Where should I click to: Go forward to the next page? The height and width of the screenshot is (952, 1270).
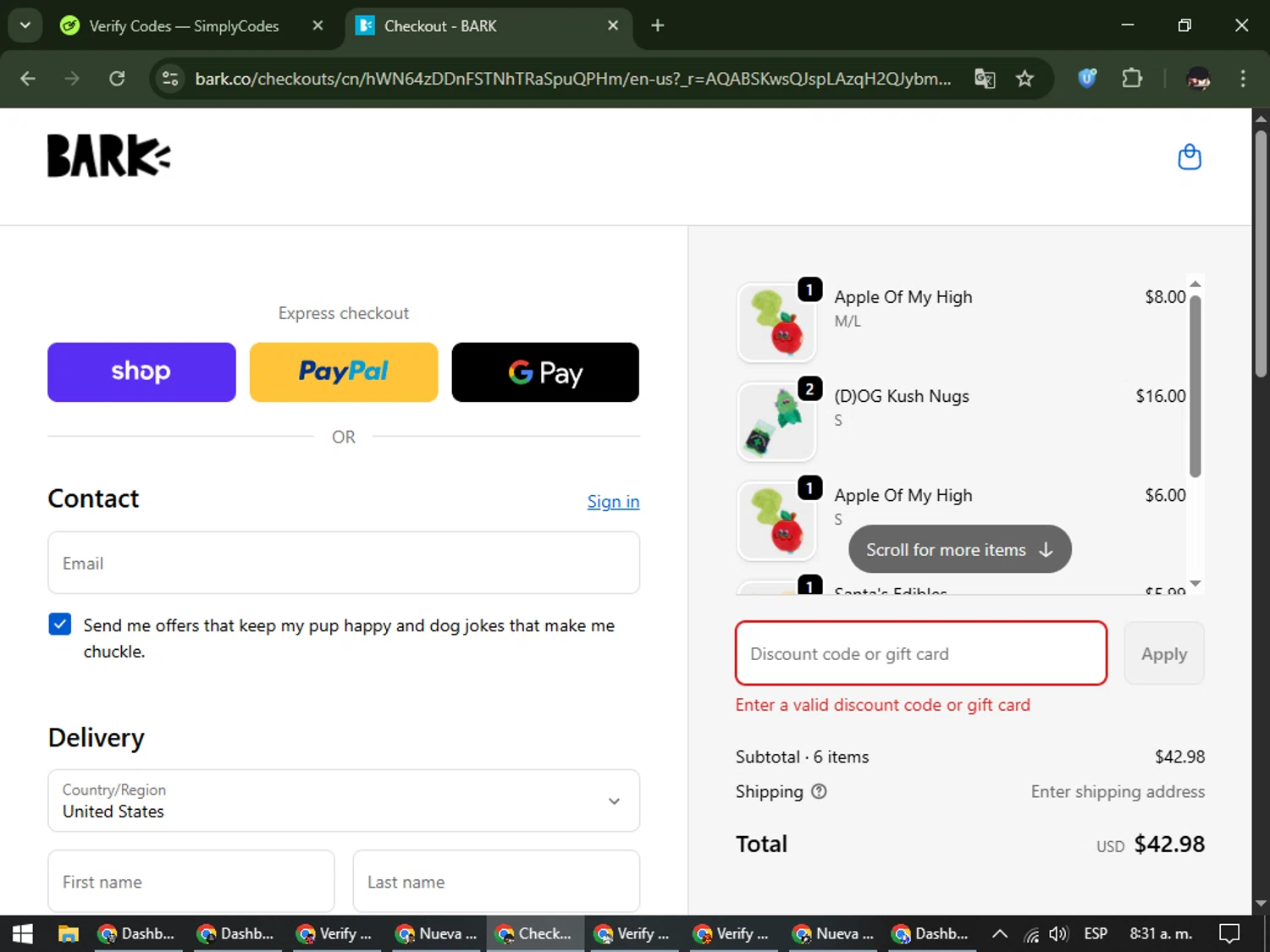click(x=72, y=79)
